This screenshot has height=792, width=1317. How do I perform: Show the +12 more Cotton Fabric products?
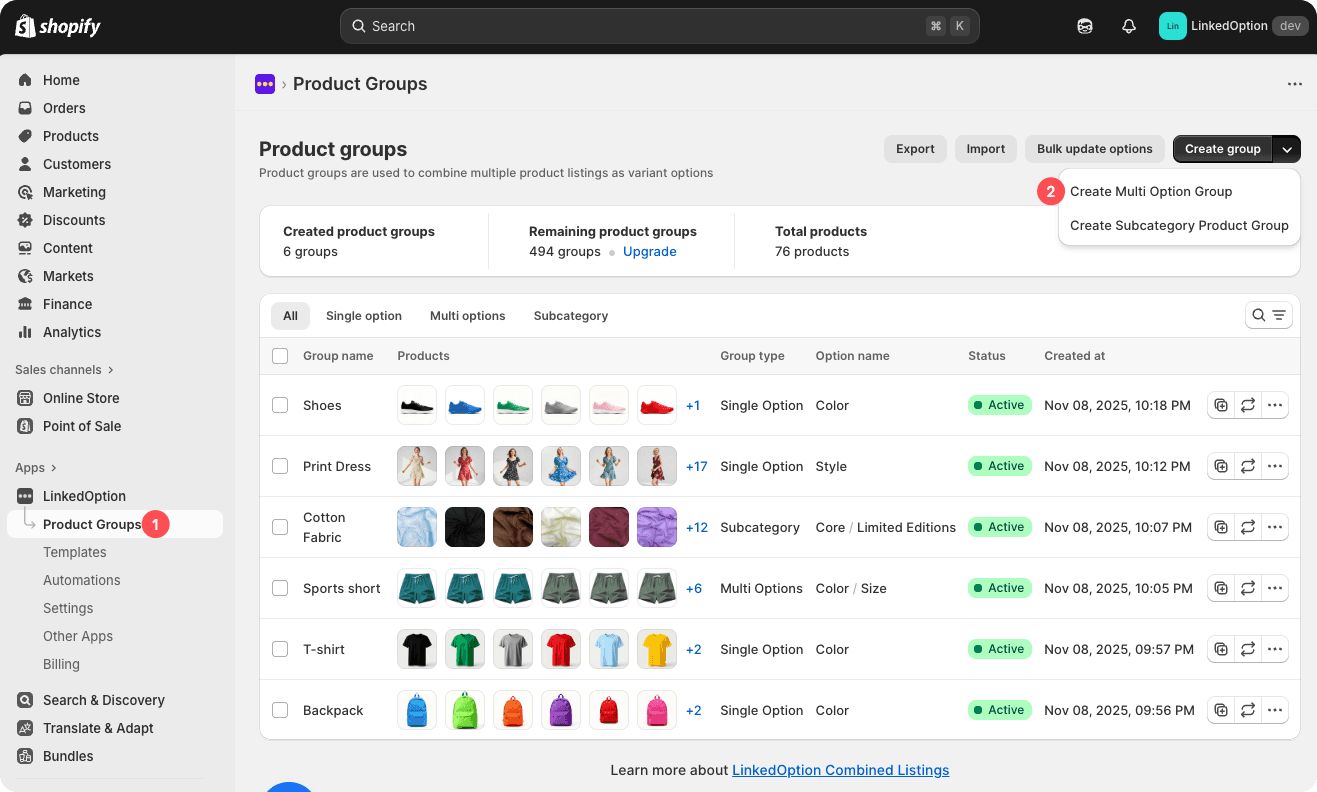click(697, 527)
